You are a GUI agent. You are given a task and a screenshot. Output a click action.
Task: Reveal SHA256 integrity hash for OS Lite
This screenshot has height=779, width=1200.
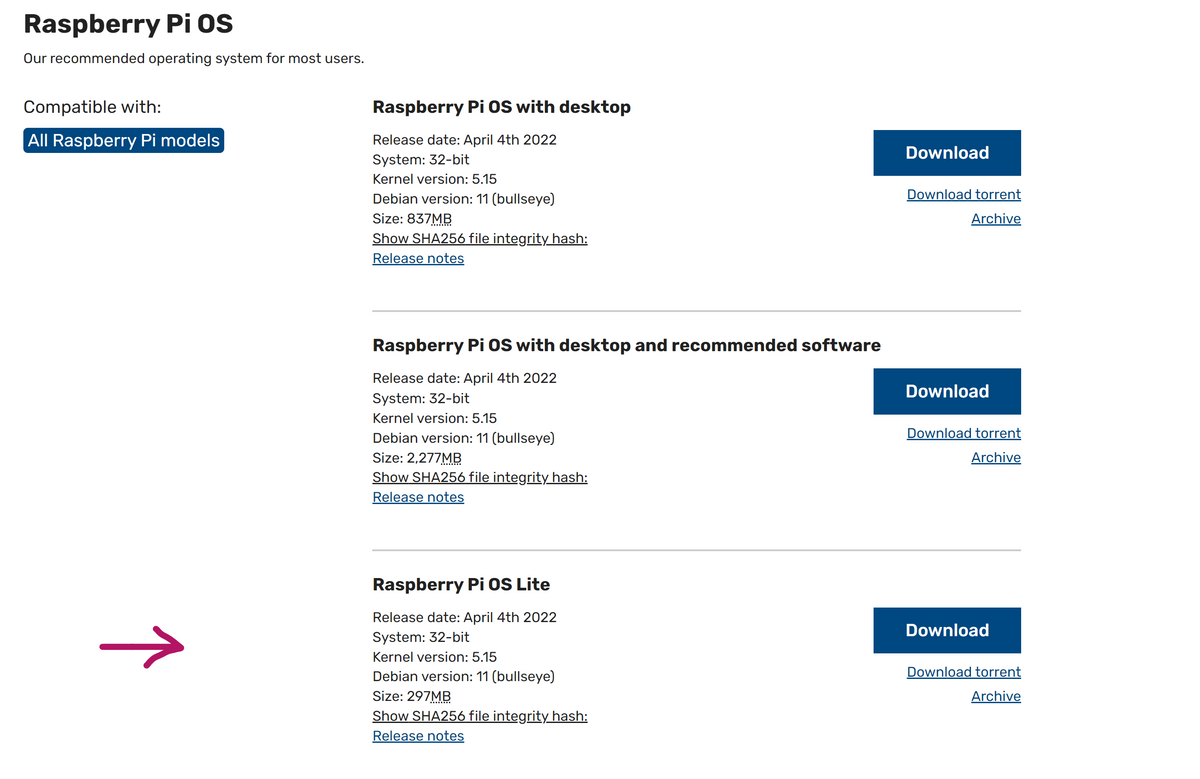tap(479, 717)
